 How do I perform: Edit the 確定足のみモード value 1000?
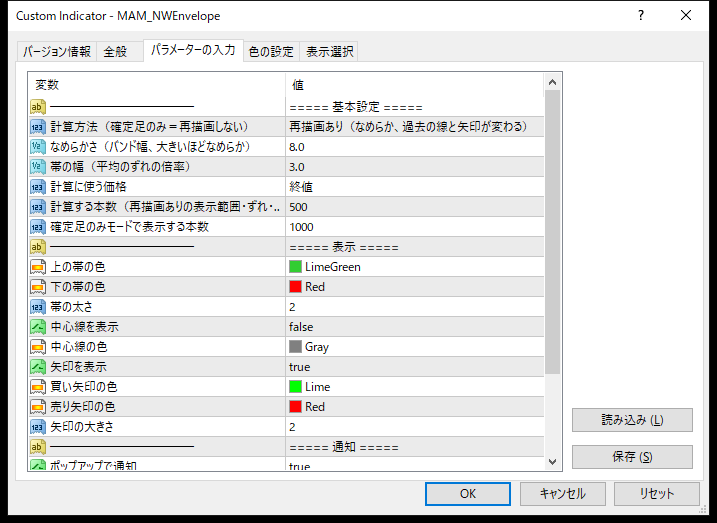point(415,227)
